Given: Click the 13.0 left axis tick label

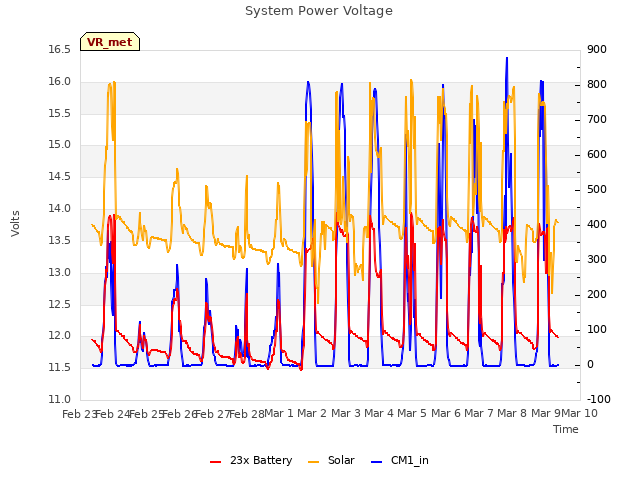Looking at the screenshot, I should pyautogui.click(x=60, y=272).
